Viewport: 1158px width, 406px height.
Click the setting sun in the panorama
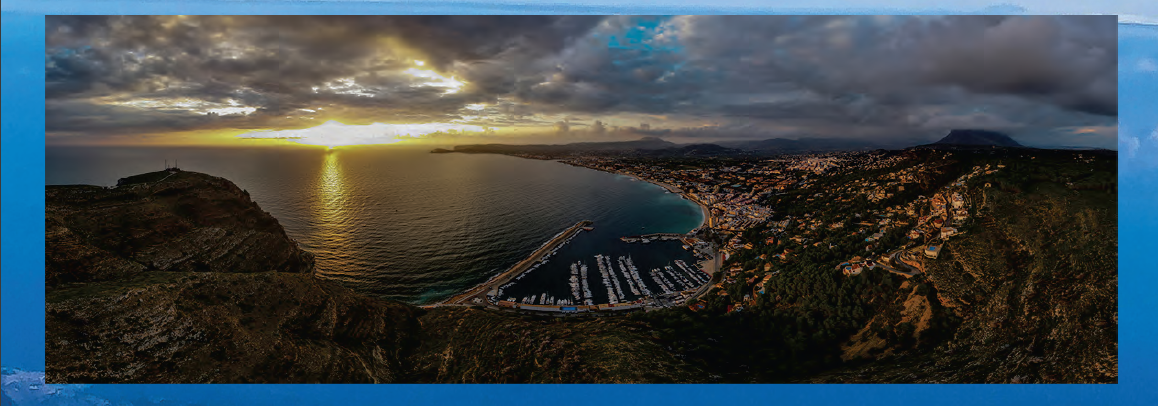tap(331, 134)
